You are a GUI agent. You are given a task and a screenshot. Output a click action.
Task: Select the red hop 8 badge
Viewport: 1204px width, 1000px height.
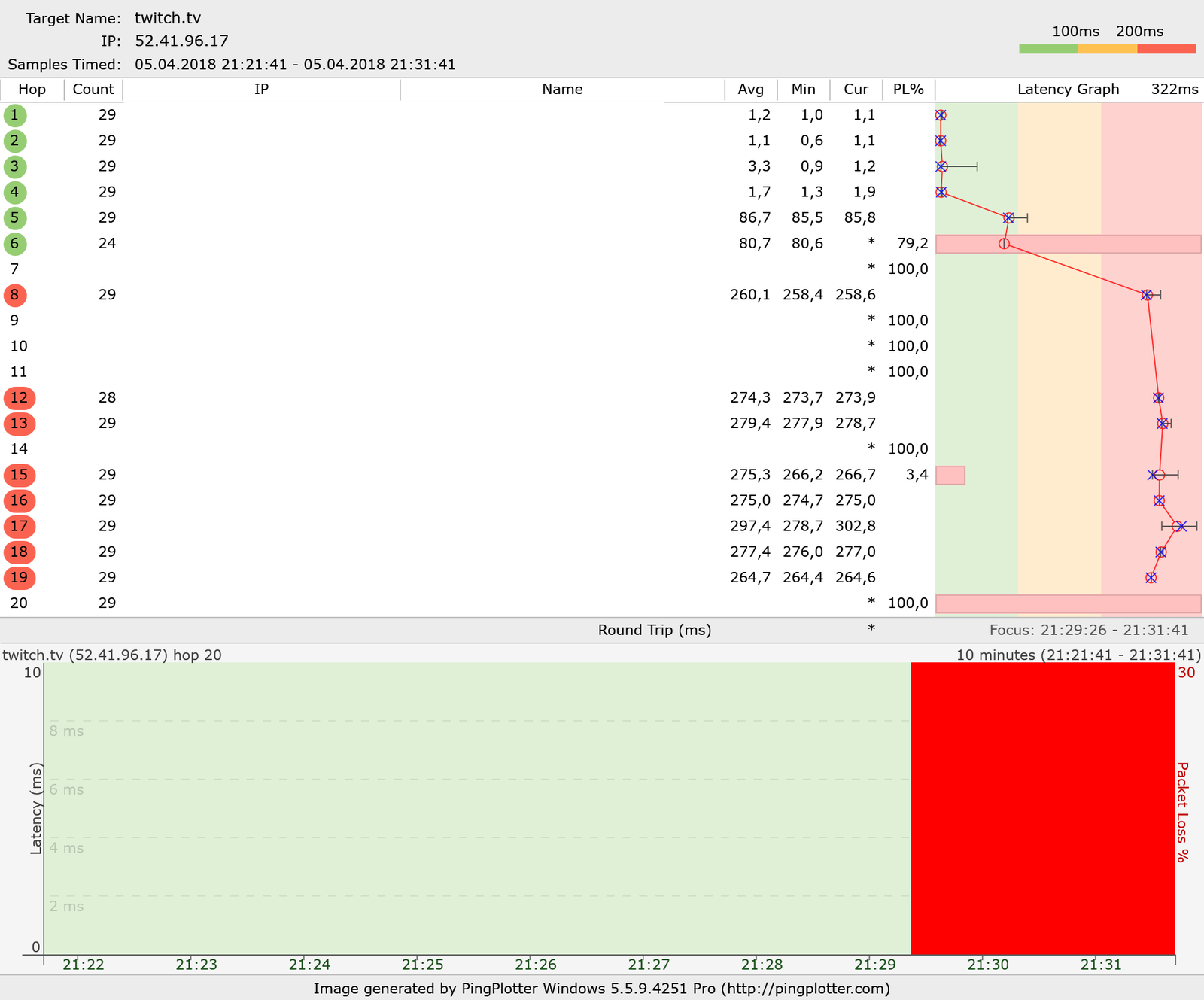point(14,295)
